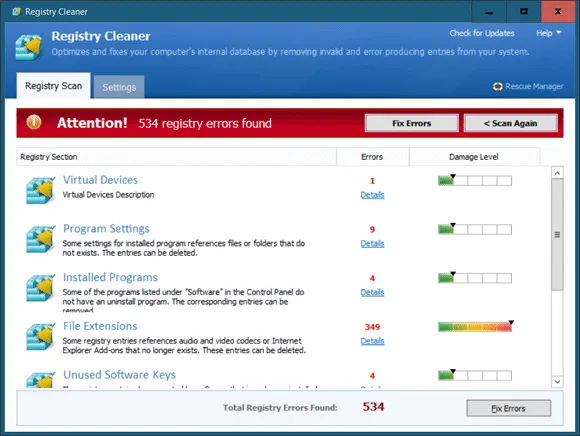Open Details for File Extensions
The width and height of the screenshot is (580, 436).
click(372, 341)
